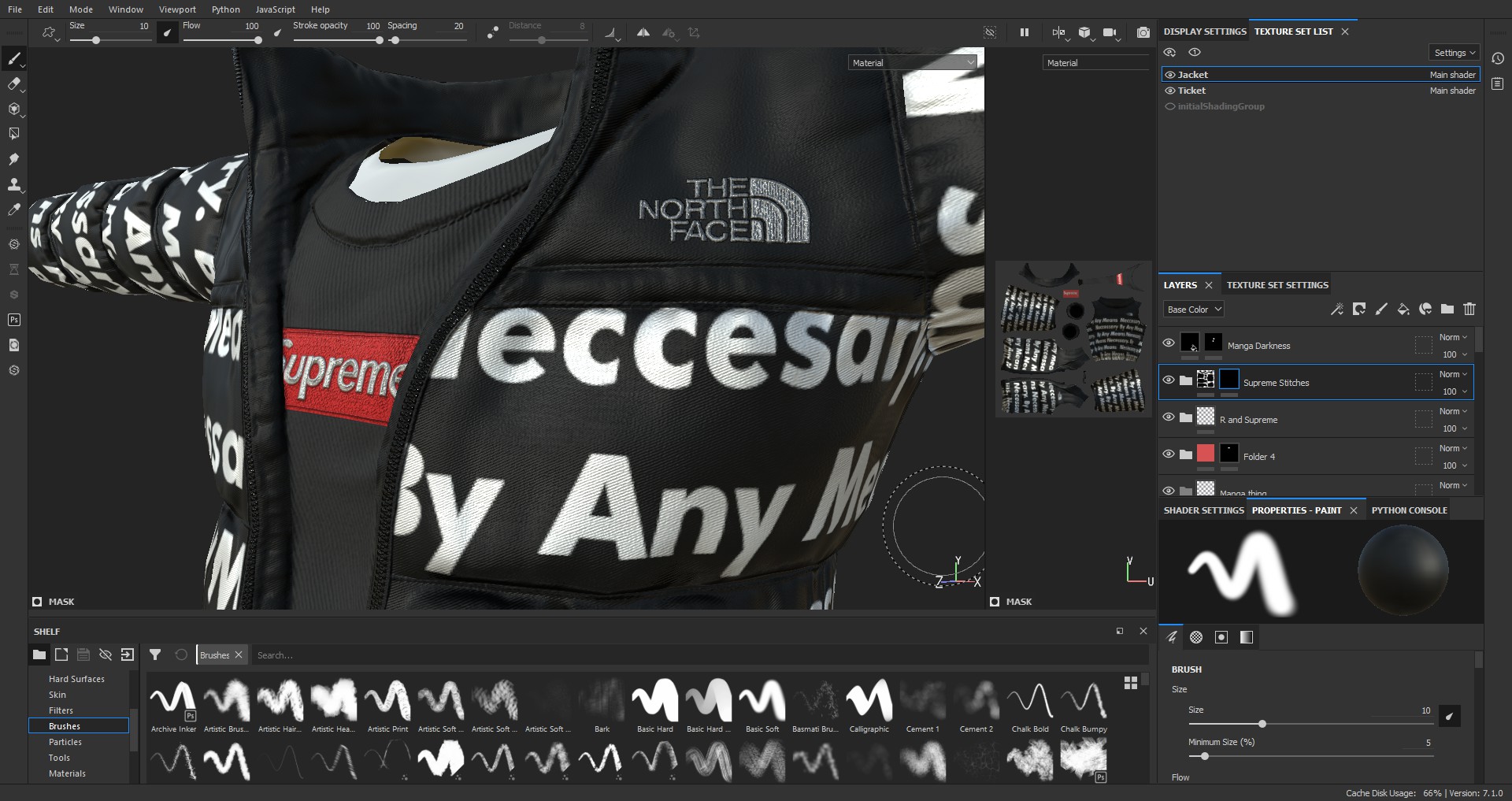Screen dimensions: 1512x801
Task: Switch to Python Console tab
Action: point(1410,510)
